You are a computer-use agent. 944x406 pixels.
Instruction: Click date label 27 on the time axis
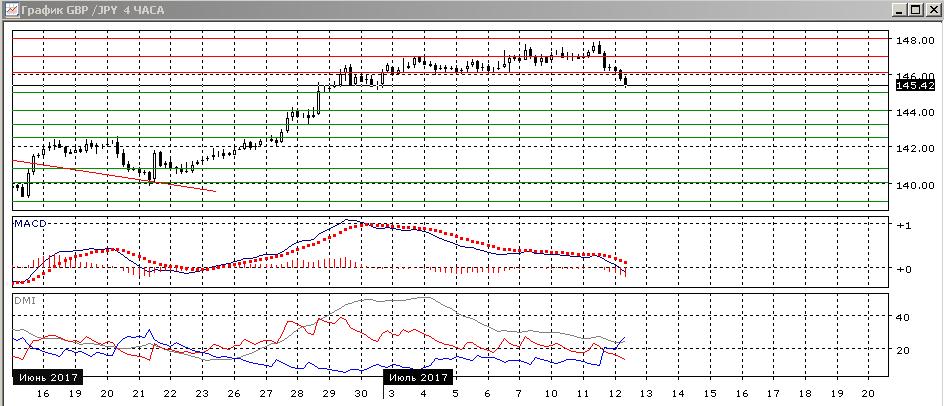[x=266, y=393]
